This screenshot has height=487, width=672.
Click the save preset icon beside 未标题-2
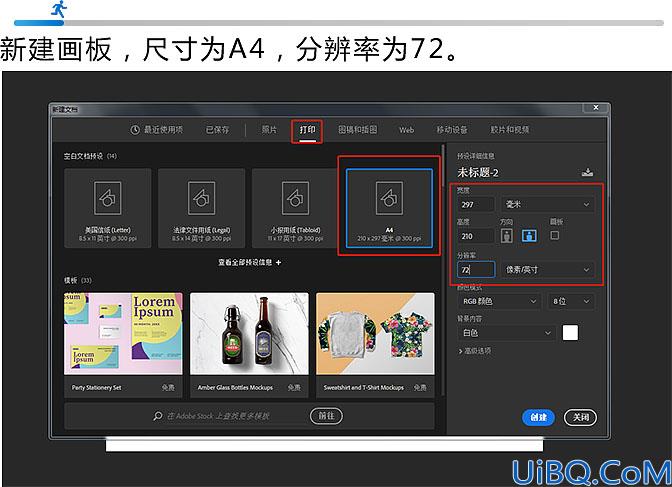[x=588, y=172]
